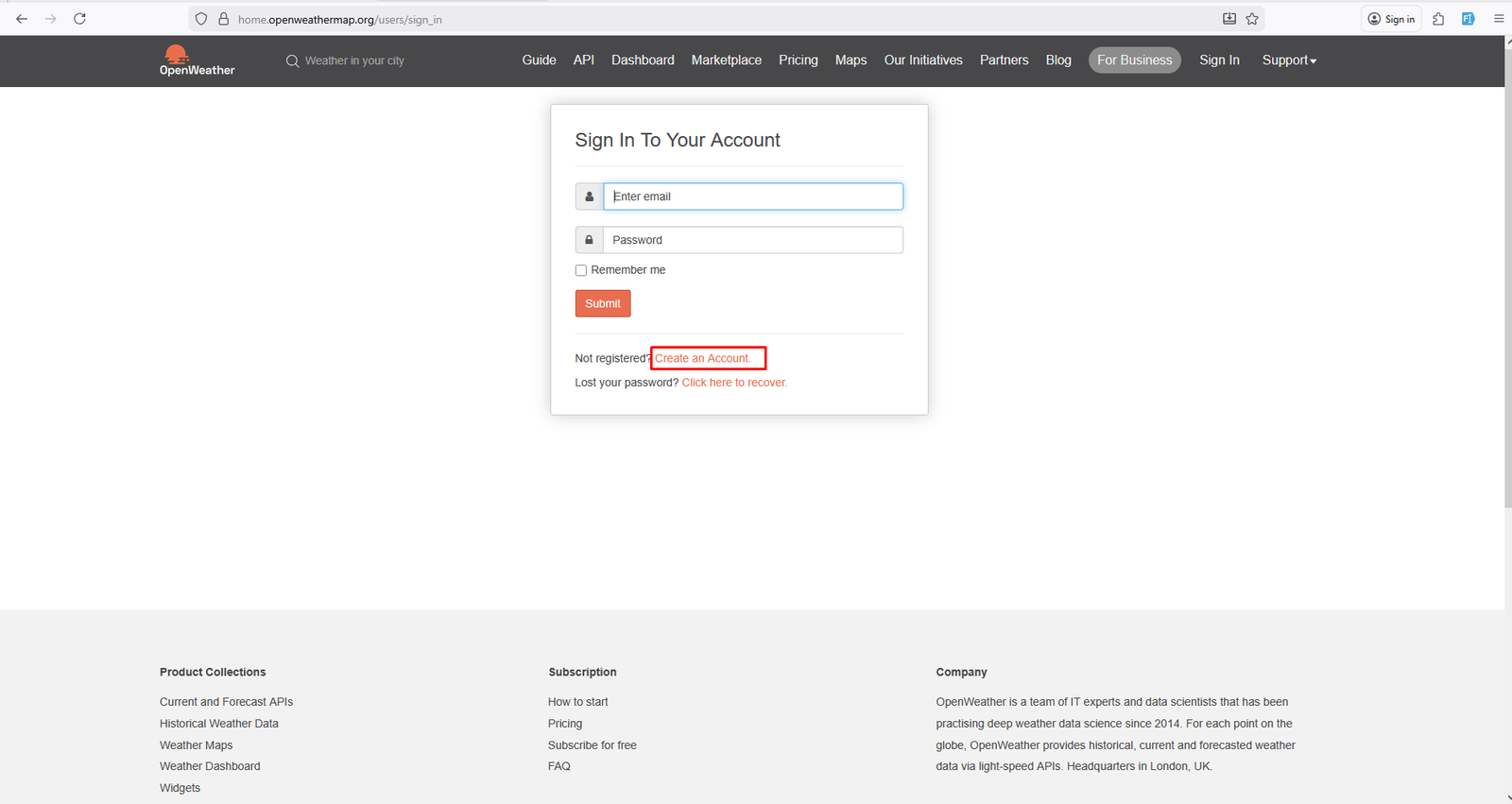Open the Guide menu item
The image size is (1512, 804).
(x=539, y=60)
